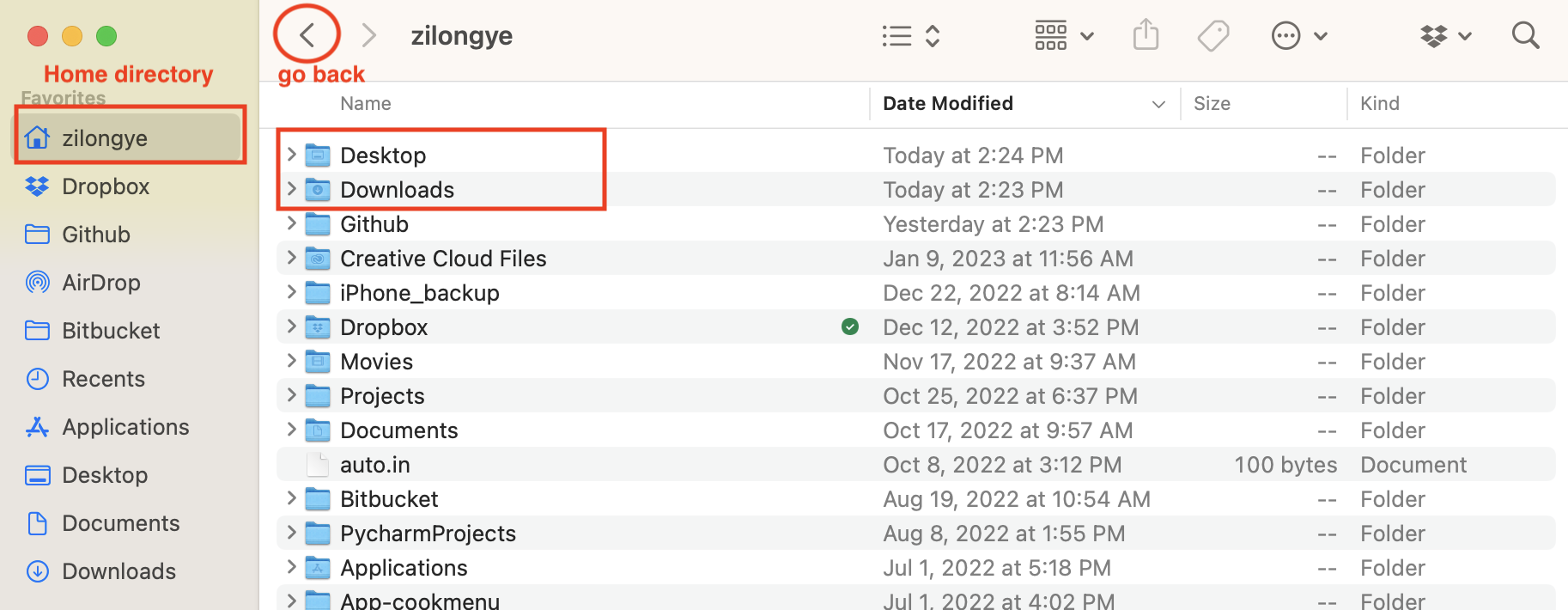Expand the Github folder disclosure arrow
The width and height of the screenshot is (1568, 610).
(291, 223)
